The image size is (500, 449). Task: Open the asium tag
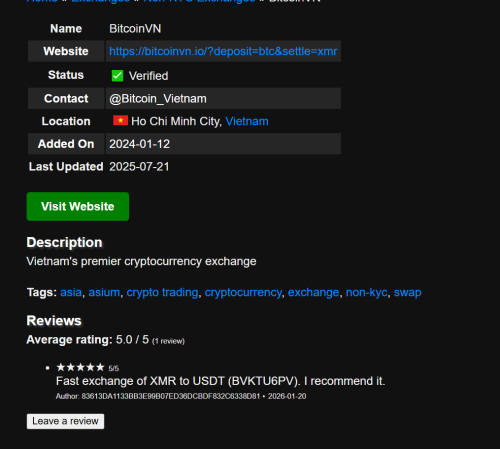[x=104, y=292]
